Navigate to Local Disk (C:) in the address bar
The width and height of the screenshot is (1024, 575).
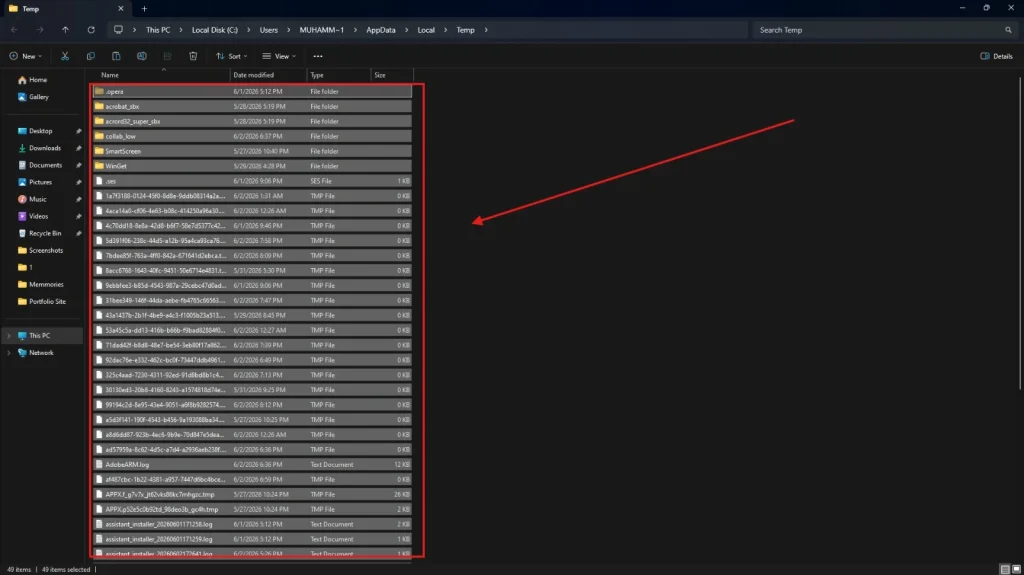pos(215,30)
